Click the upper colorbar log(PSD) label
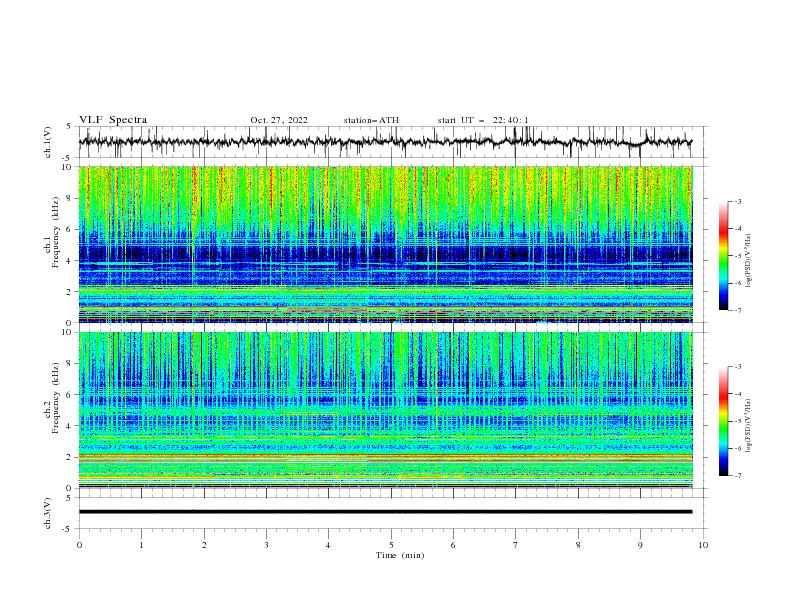Image resolution: width=792 pixels, height=612 pixels. [749, 261]
